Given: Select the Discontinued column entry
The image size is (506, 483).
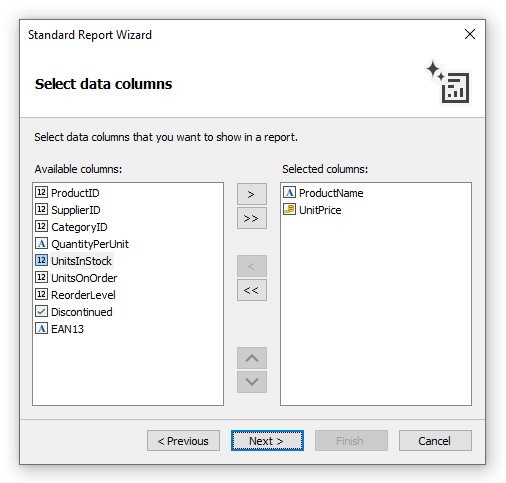Looking at the screenshot, I should pos(82,312).
